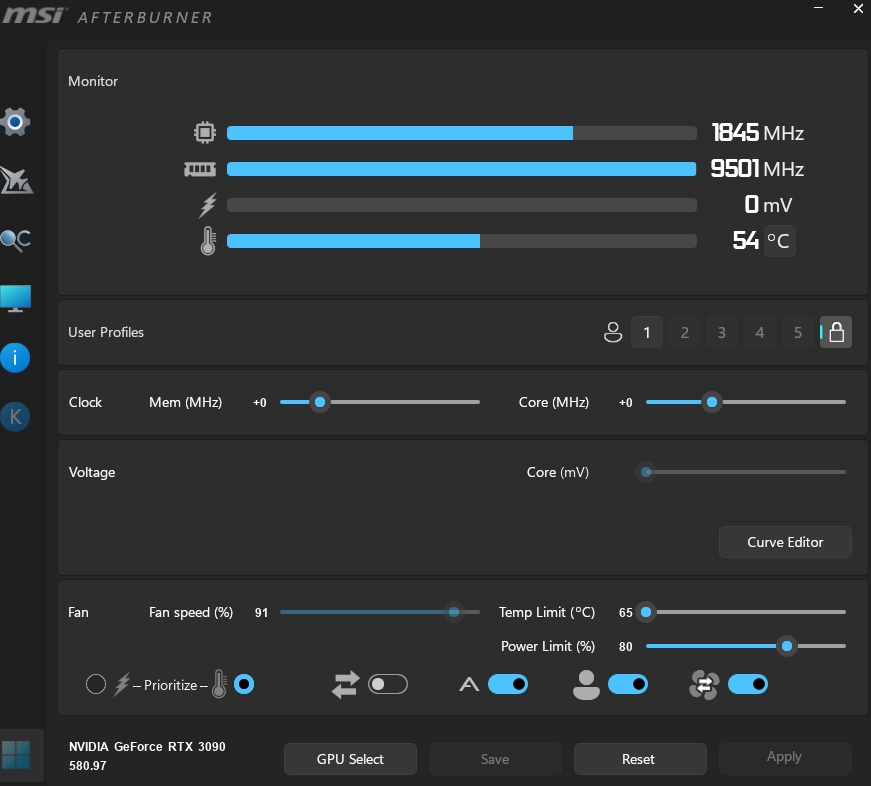Disable the user-defined fan toggle

[628, 684]
